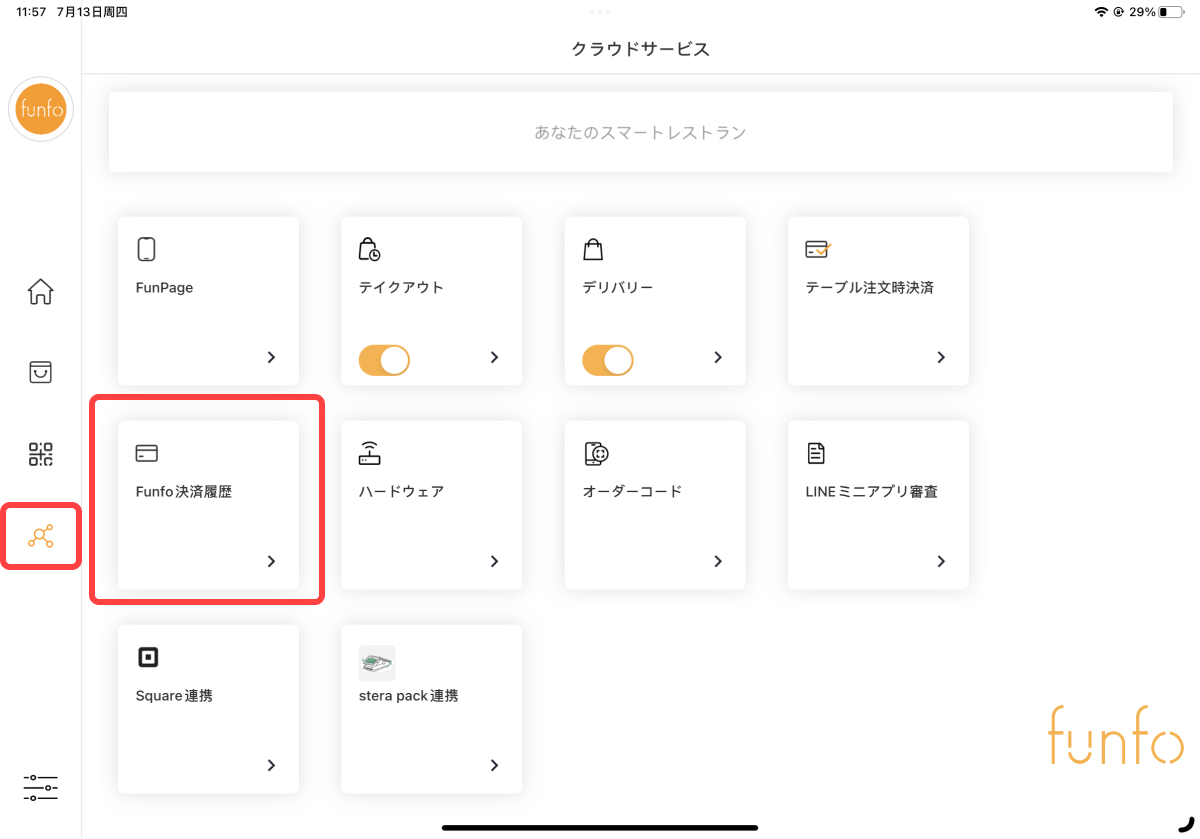The height and width of the screenshot is (839, 1200).
Task: Click the デリバリー card label
Action: (617, 287)
